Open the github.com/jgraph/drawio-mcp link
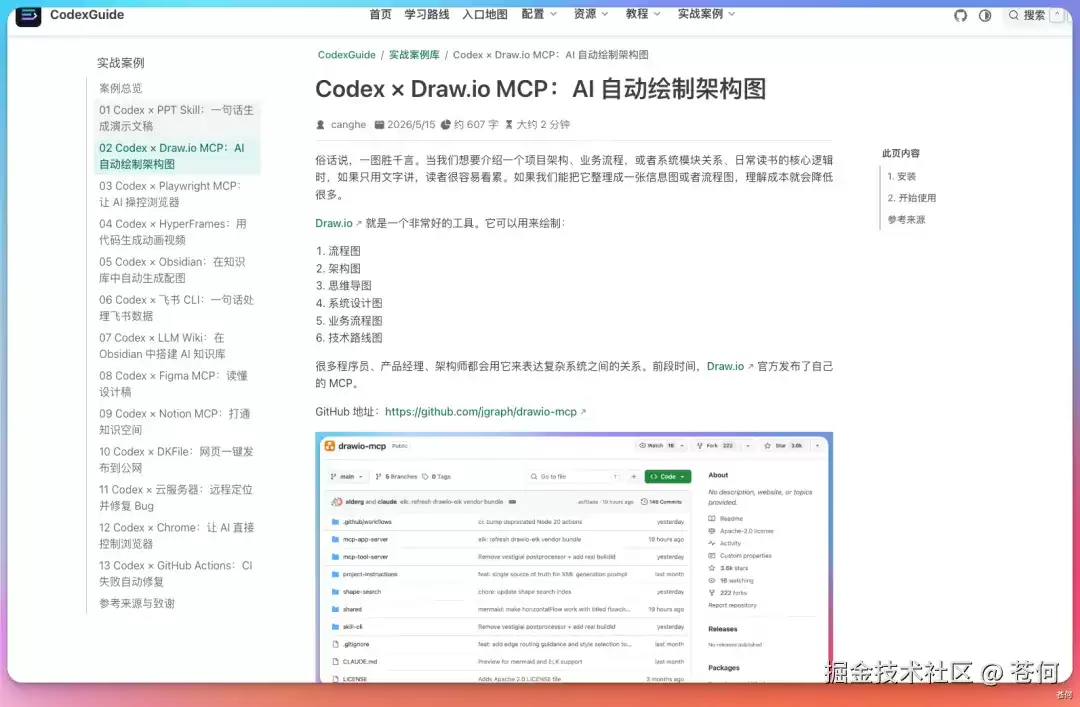The height and width of the screenshot is (707, 1080). click(481, 411)
